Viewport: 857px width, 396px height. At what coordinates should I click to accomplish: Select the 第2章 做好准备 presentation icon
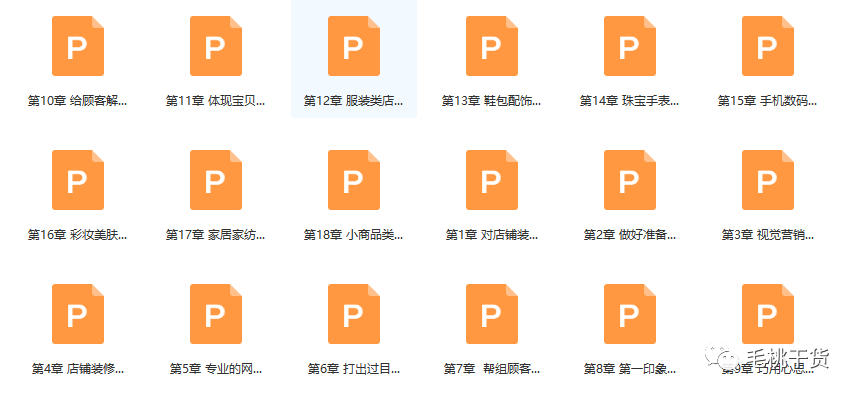(x=630, y=180)
